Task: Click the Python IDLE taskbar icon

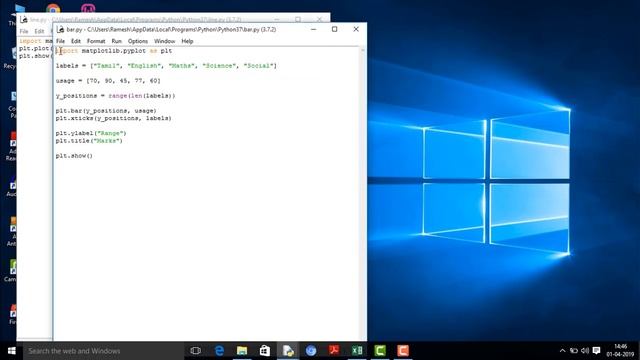Action: (288, 351)
